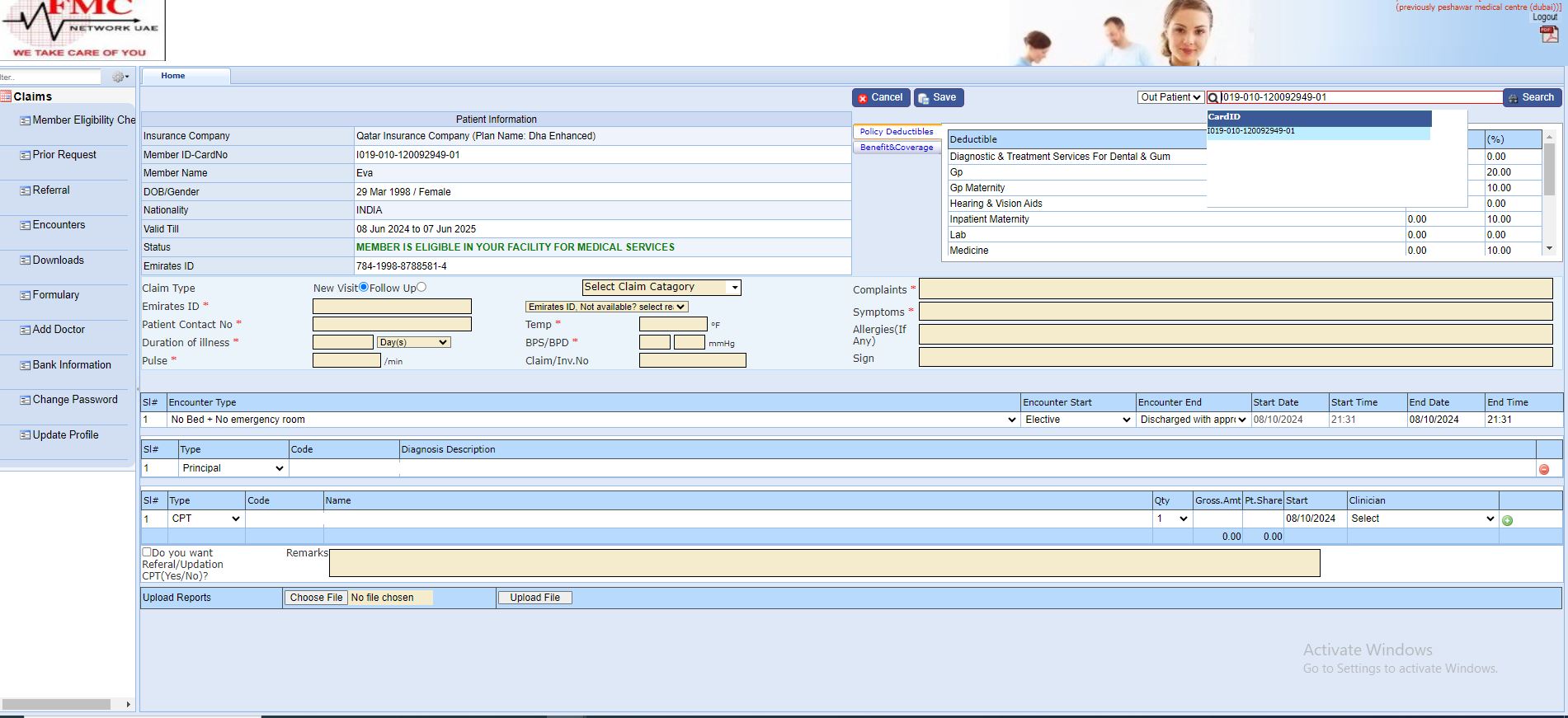Click the Claims grid icon in sidebar
The height and width of the screenshot is (718, 1568).
(x=6, y=96)
